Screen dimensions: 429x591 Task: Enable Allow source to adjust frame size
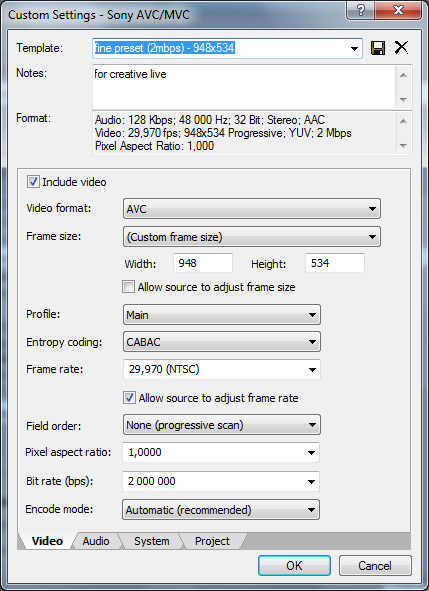click(x=128, y=286)
